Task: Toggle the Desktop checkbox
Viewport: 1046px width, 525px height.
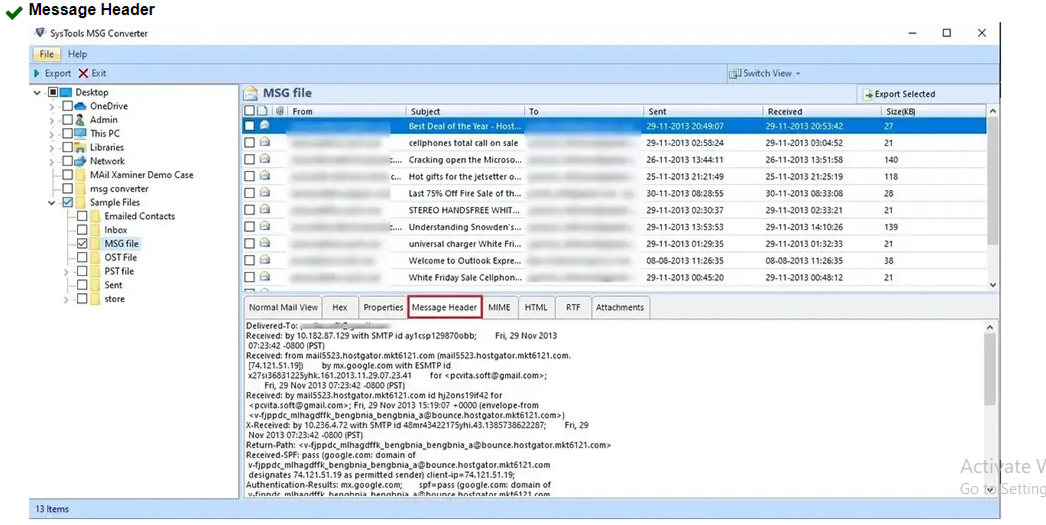Action: click(x=53, y=93)
